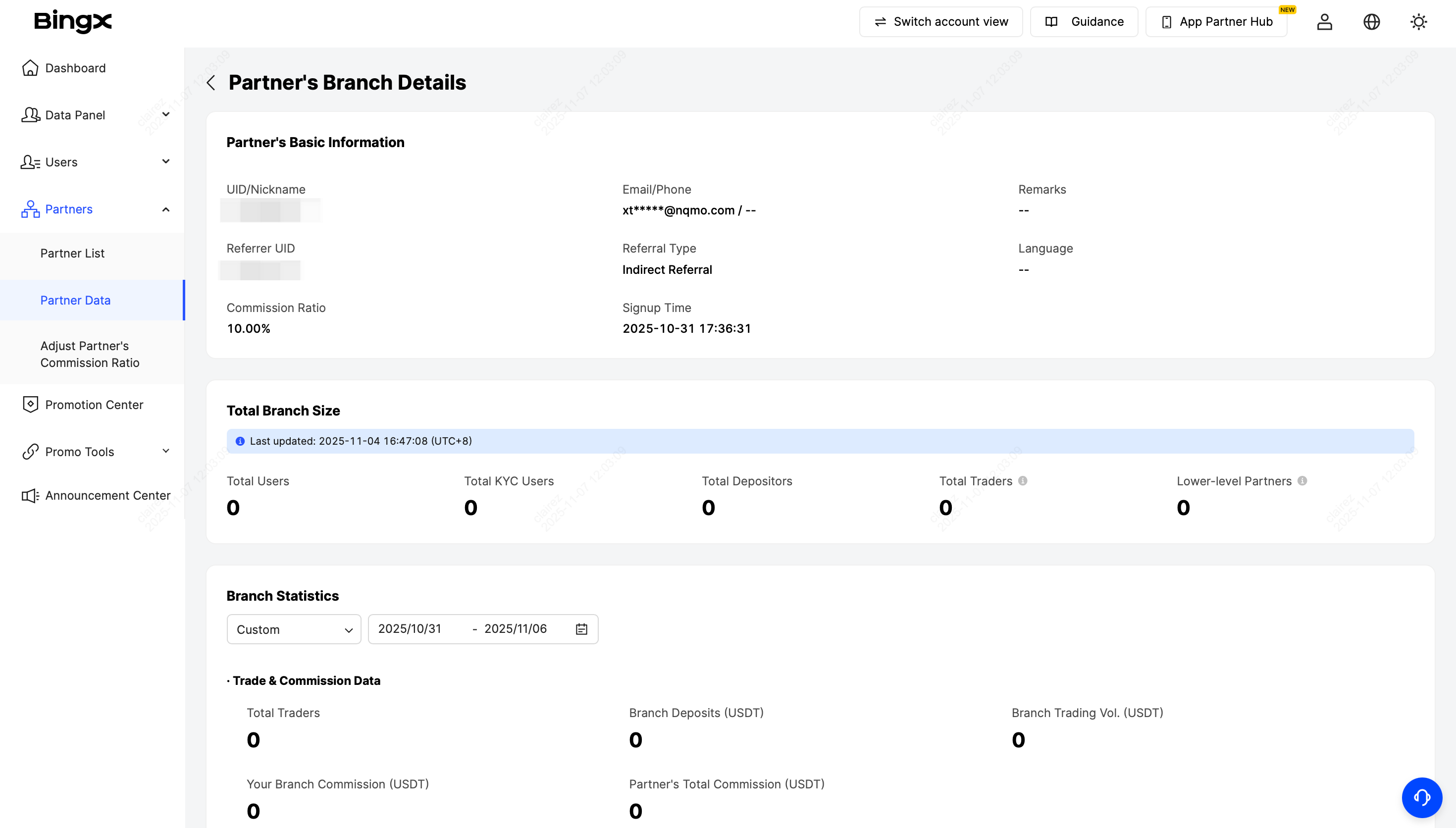The width and height of the screenshot is (1456, 828).
Task: Click the calendar icon in date range
Action: click(581, 629)
